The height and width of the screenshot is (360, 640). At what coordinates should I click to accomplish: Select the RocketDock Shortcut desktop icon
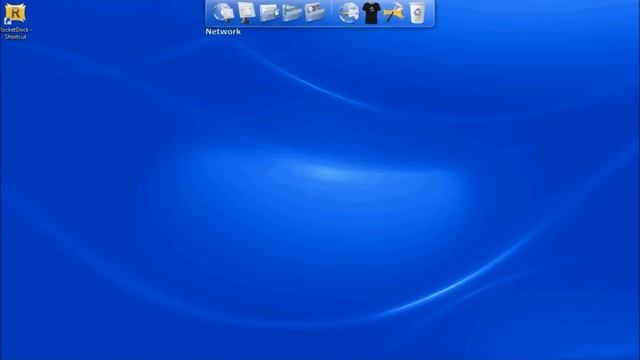point(15,21)
